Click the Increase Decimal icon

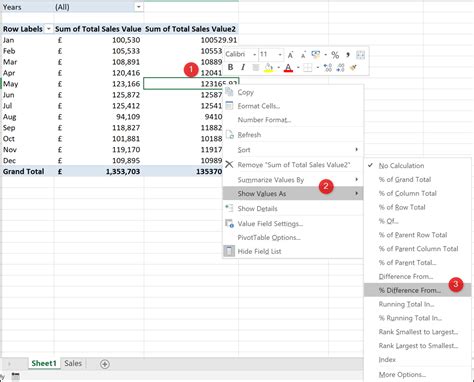(327, 68)
